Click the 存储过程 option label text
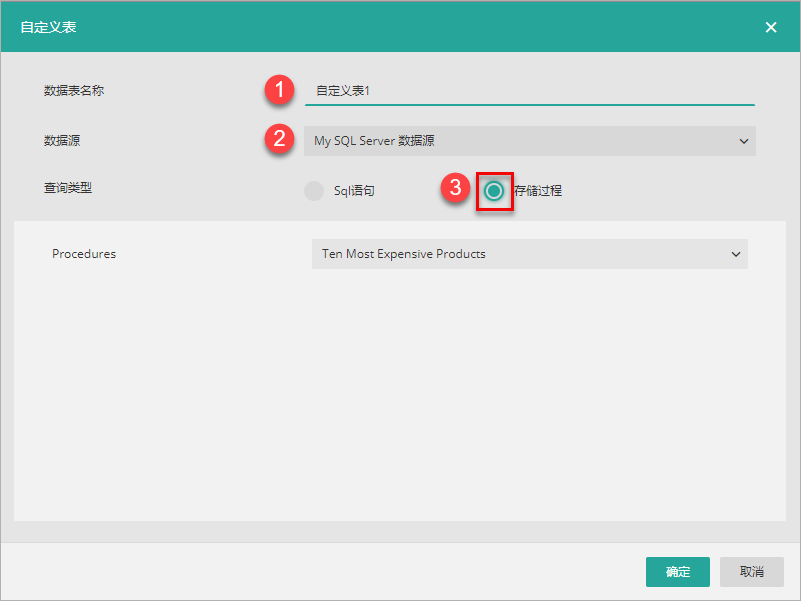This screenshot has width=801, height=601. coord(538,190)
